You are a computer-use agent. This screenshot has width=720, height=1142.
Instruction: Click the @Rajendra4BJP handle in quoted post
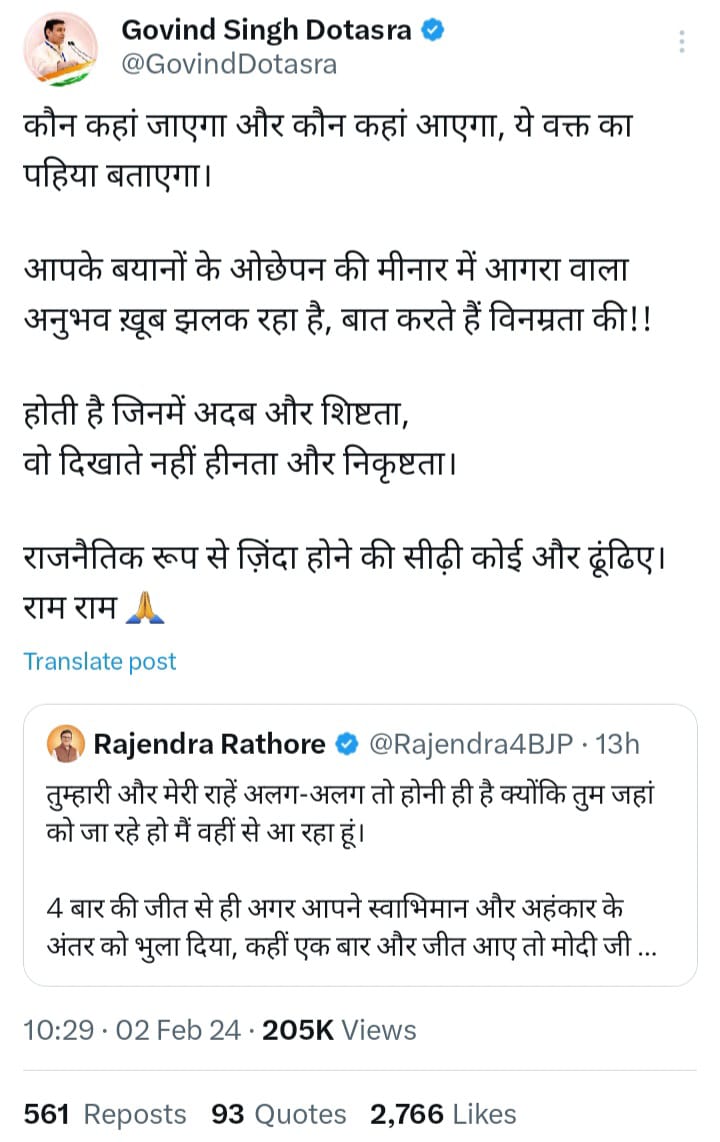coord(466,743)
